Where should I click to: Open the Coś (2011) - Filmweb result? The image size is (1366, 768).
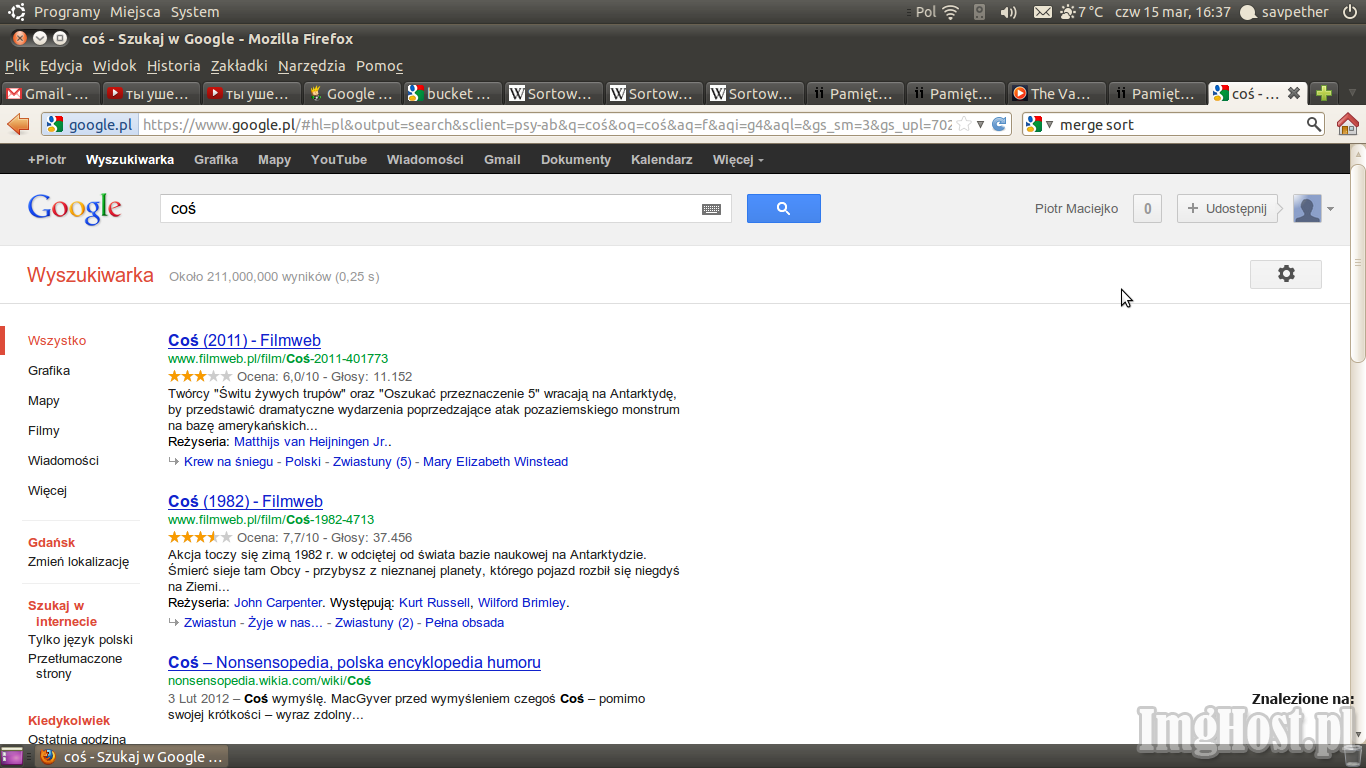(x=244, y=340)
